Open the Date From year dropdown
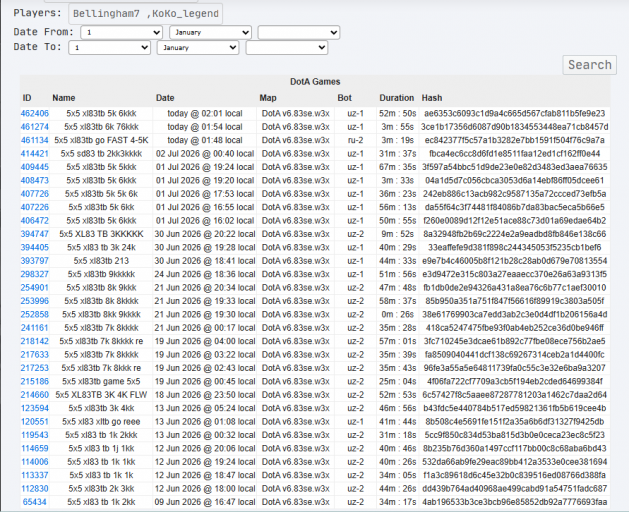 pos(299,33)
